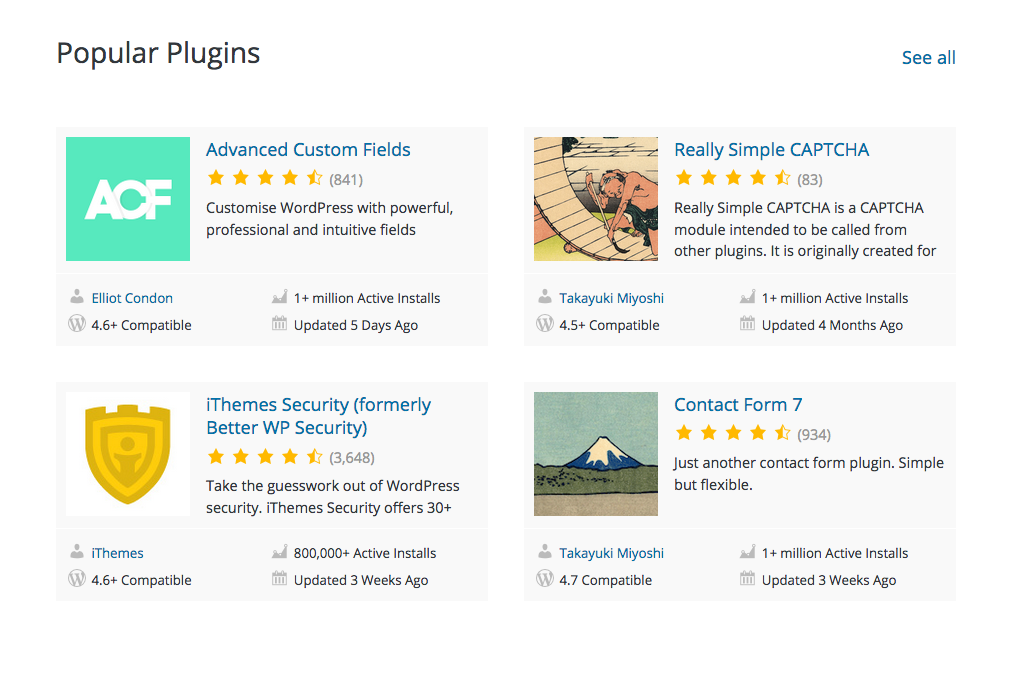Click Updated 3 Weeks Ago in iThemes Security card
This screenshot has height=682, width=1015.
pyautogui.click(x=361, y=580)
